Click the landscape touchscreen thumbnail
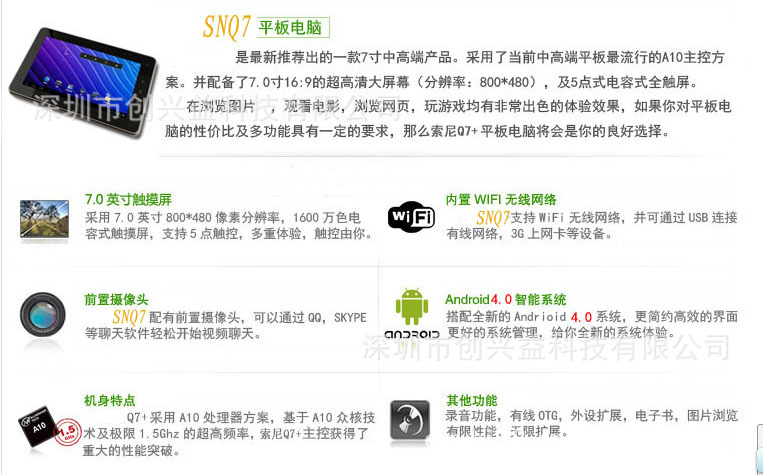 point(44,219)
